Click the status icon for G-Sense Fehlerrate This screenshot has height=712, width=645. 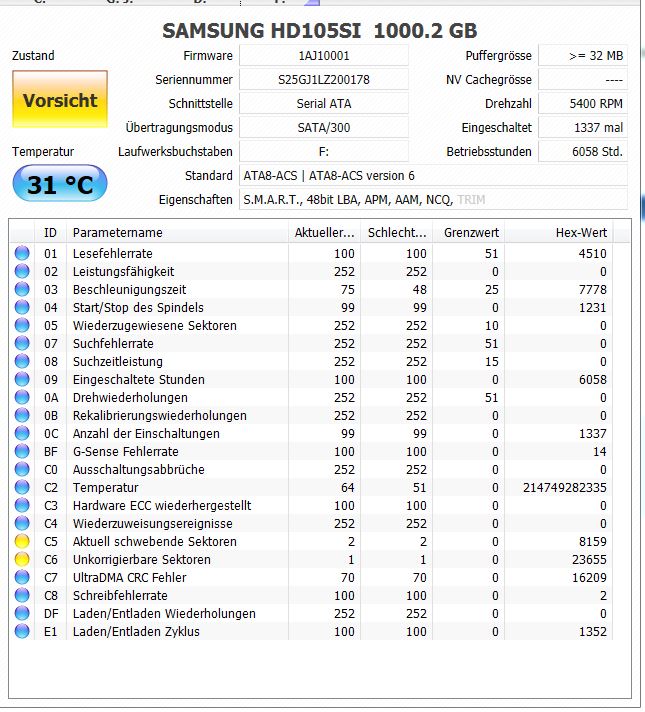pyautogui.click(x=22, y=451)
